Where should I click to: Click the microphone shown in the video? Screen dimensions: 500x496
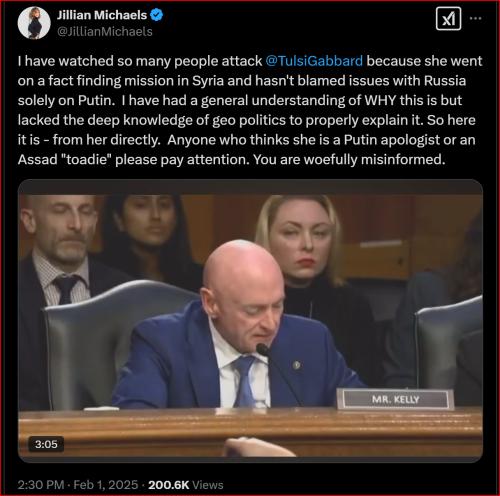[x=278, y=374]
